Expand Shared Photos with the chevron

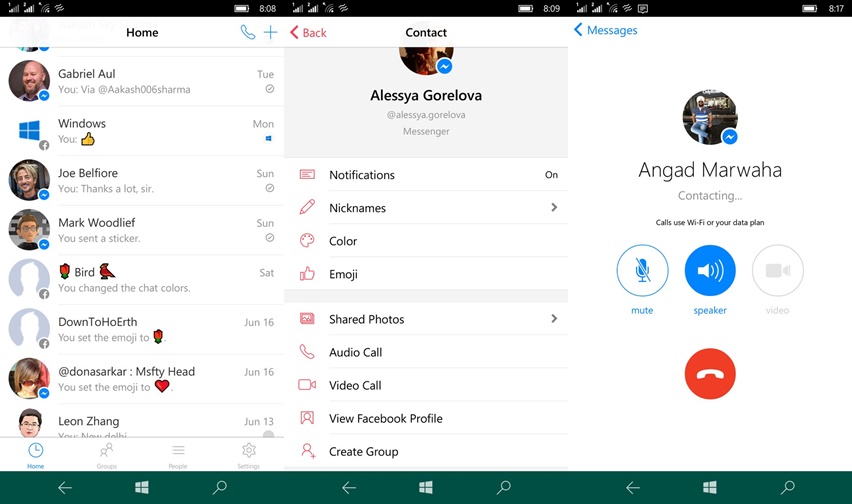[554, 319]
